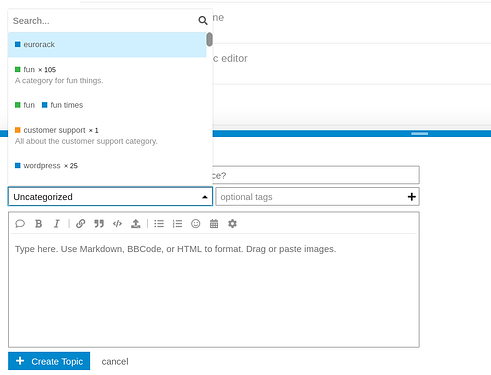Image resolution: width=491 pixels, height=375 pixels.
Task: Click the category list scrollbar thumb
Action: coord(209,39)
